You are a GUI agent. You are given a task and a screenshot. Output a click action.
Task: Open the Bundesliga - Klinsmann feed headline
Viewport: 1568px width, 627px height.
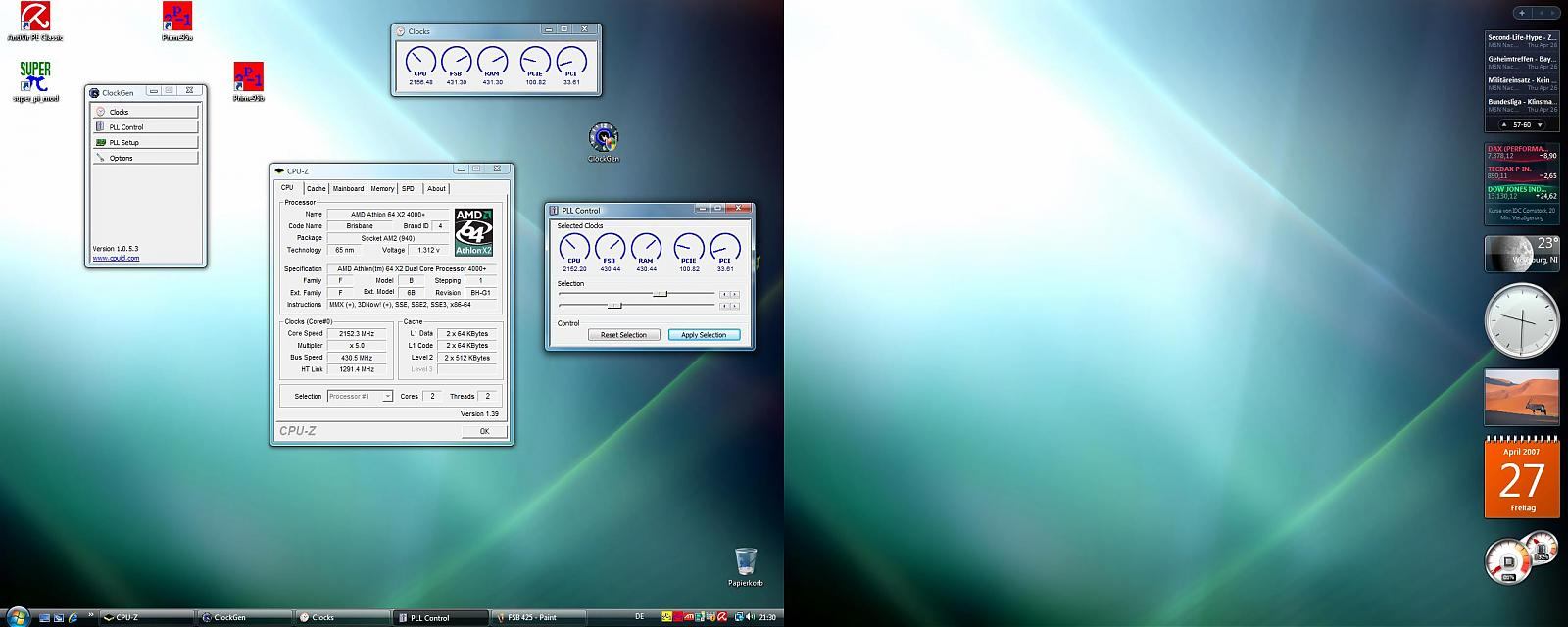pos(1522,105)
